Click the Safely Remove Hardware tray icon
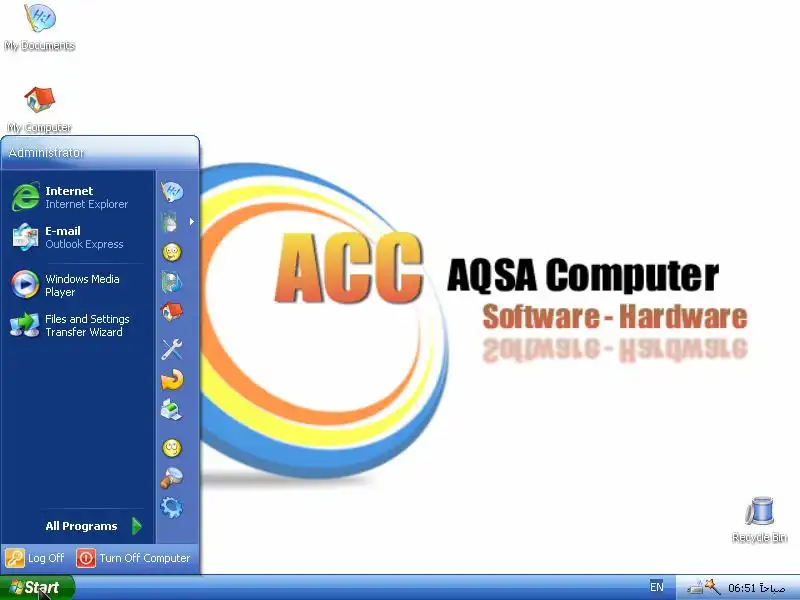800x600 pixels. (694, 588)
